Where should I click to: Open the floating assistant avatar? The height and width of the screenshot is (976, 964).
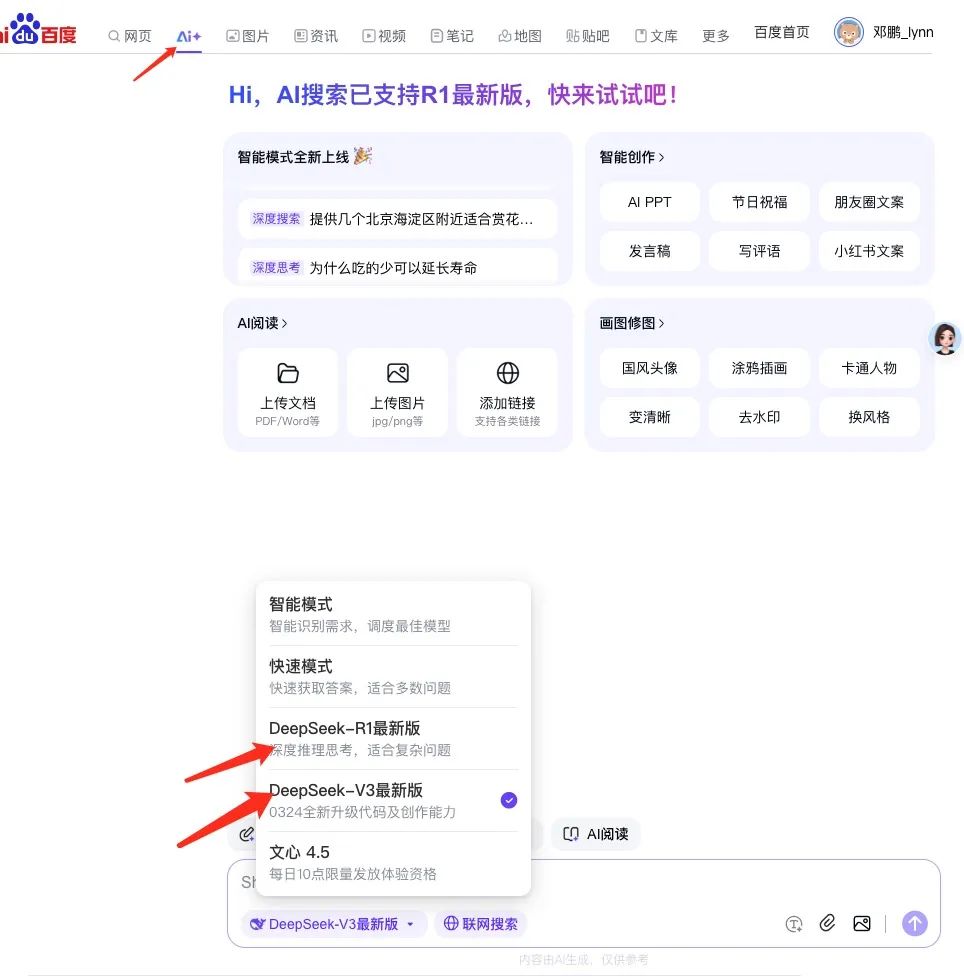[945, 339]
